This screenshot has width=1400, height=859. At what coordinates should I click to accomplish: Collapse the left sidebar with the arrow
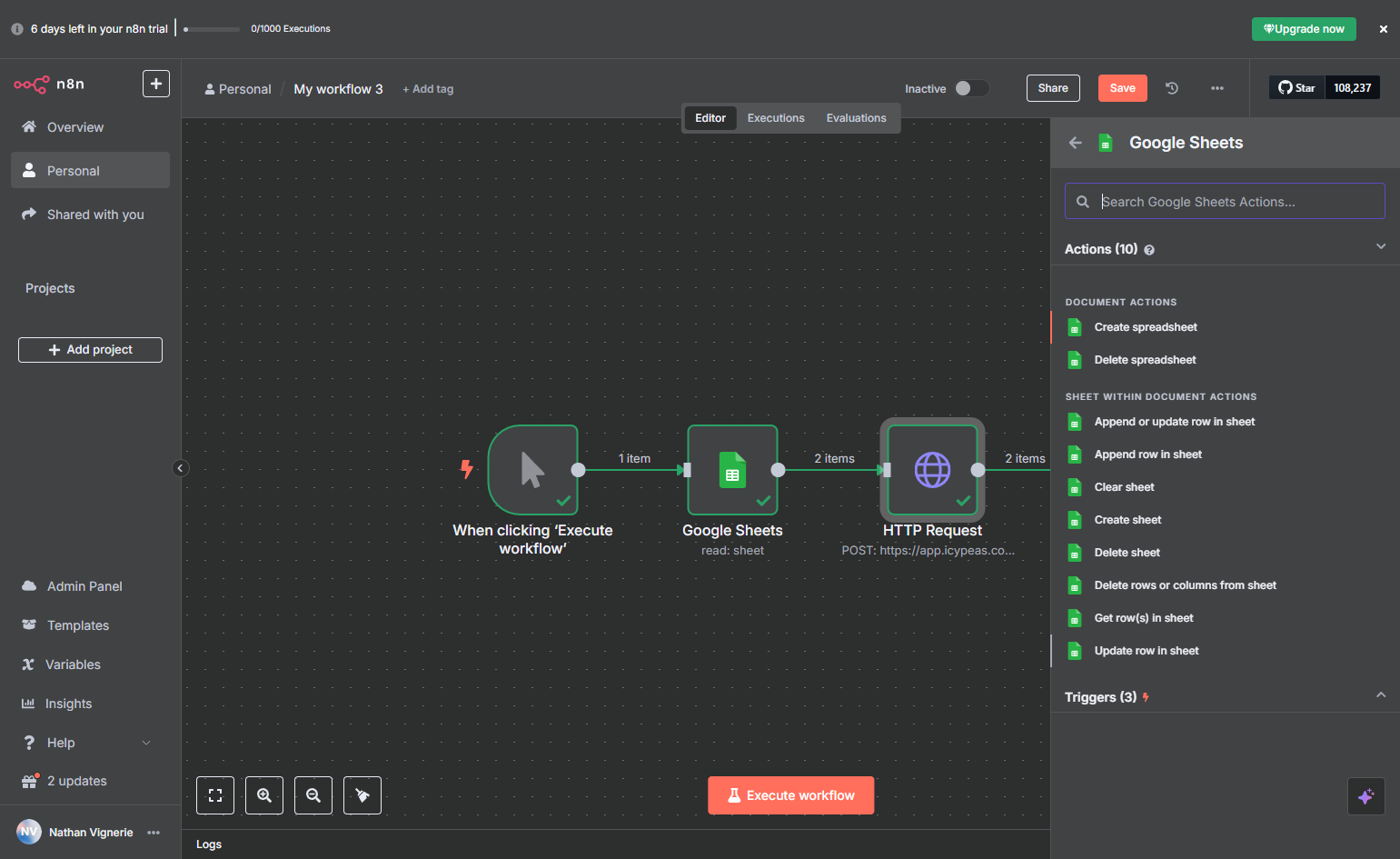click(180, 468)
